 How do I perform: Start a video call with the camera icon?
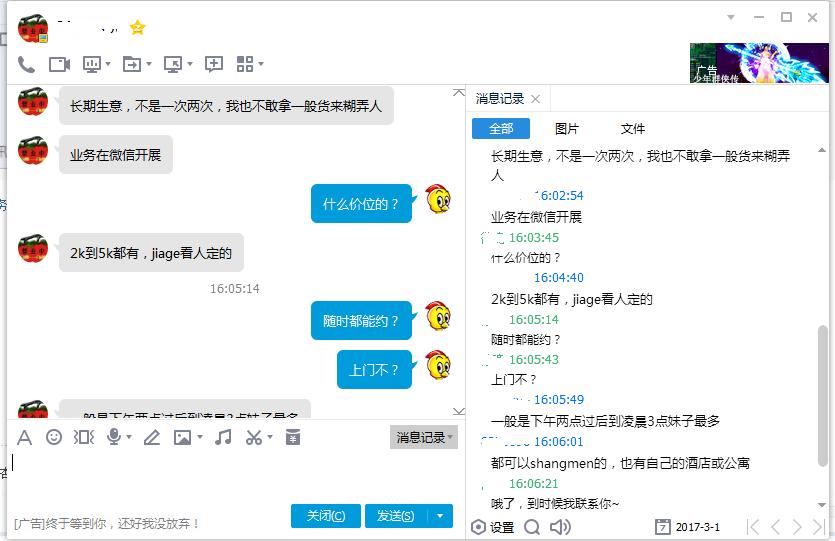pos(59,64)
